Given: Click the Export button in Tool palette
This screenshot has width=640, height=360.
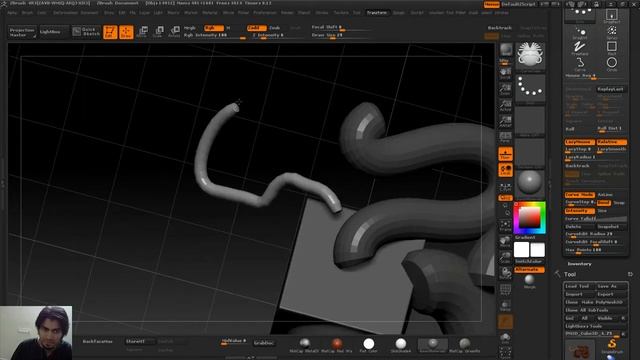Looking at the screenshot, I should click(x=611, y=294).
